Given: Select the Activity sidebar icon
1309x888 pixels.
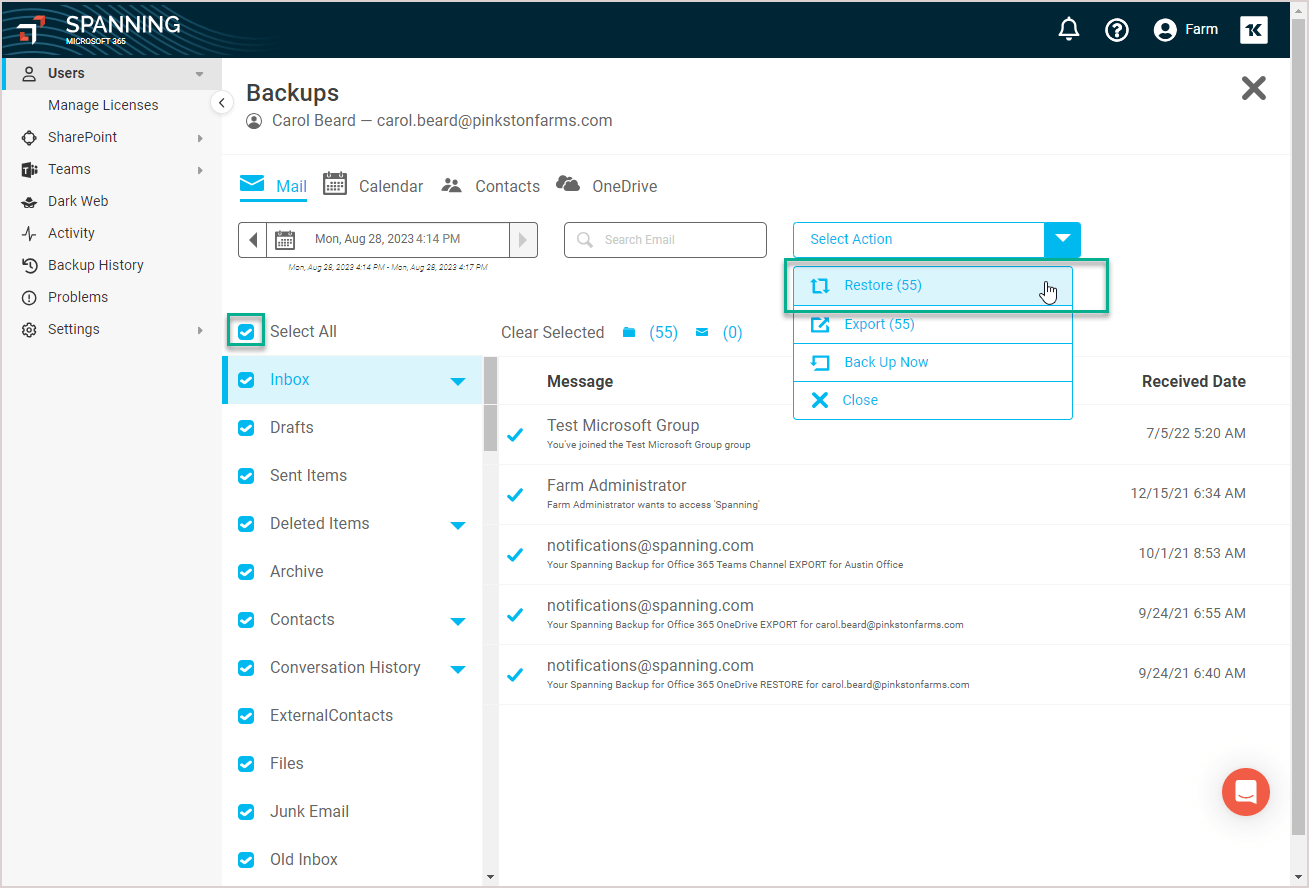Looking at the screenshot, I should pos(30,233).
